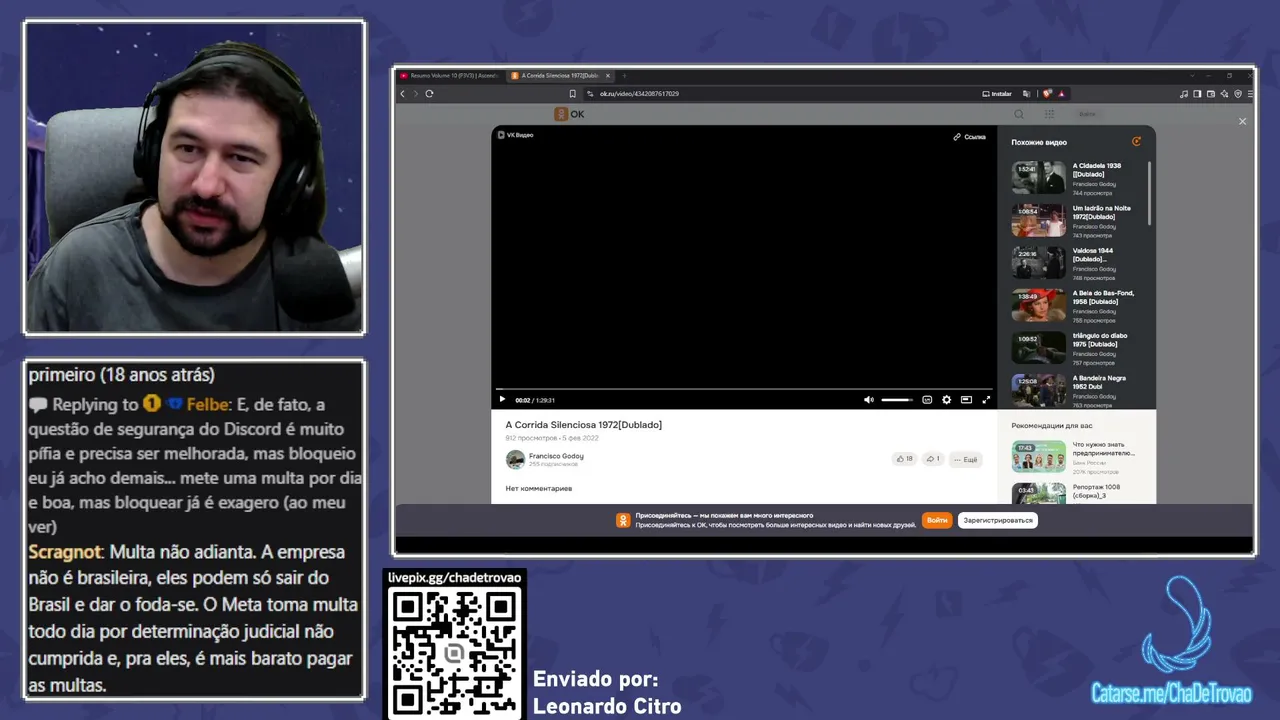Open Репортаж 1008 recommended video title
The image size is (1280, 720).
coord(1097,491)
